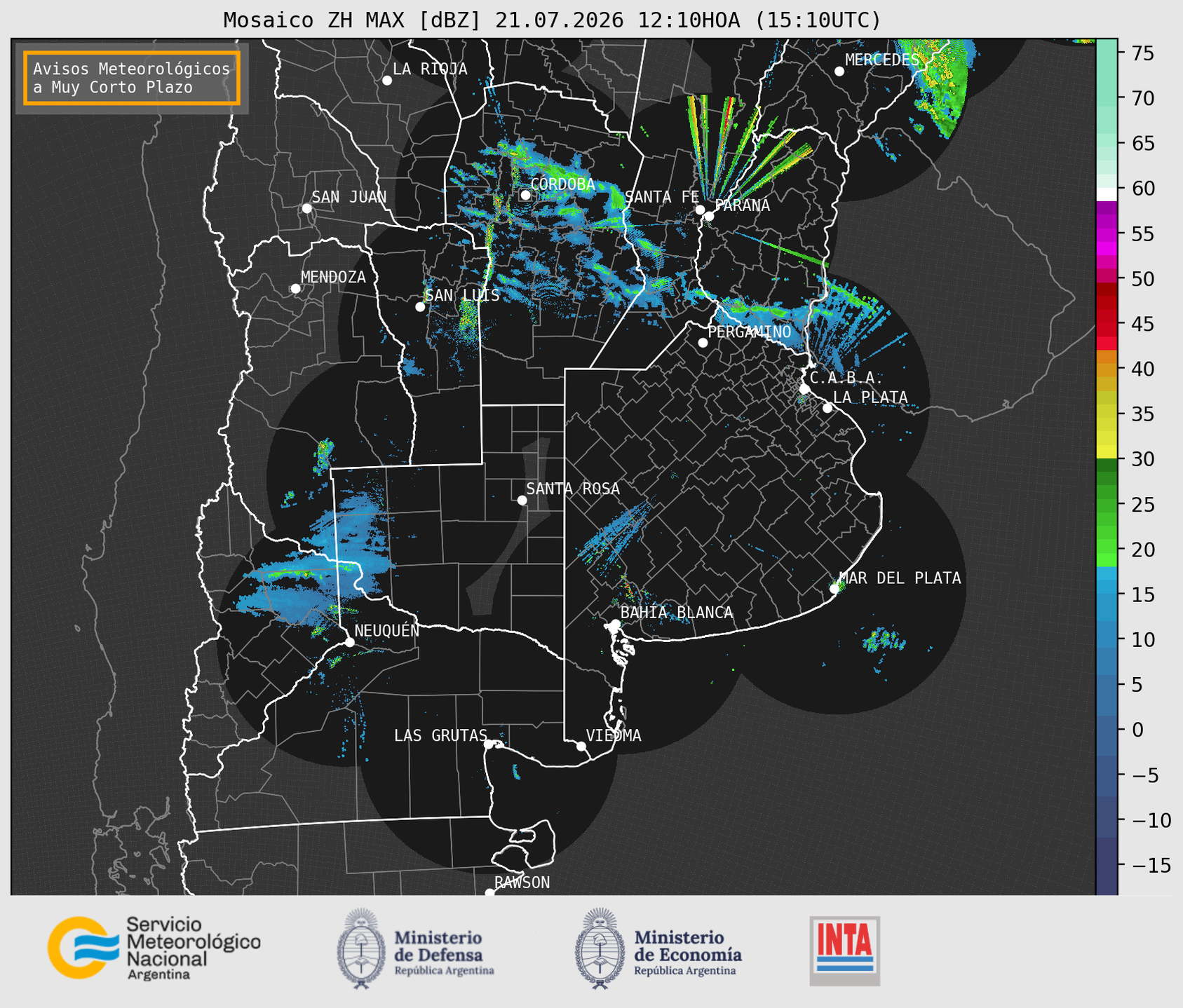Click the Mercedes city marker dot
Viewport: 1183px width, 1008px height.
[x=839, y=71]
